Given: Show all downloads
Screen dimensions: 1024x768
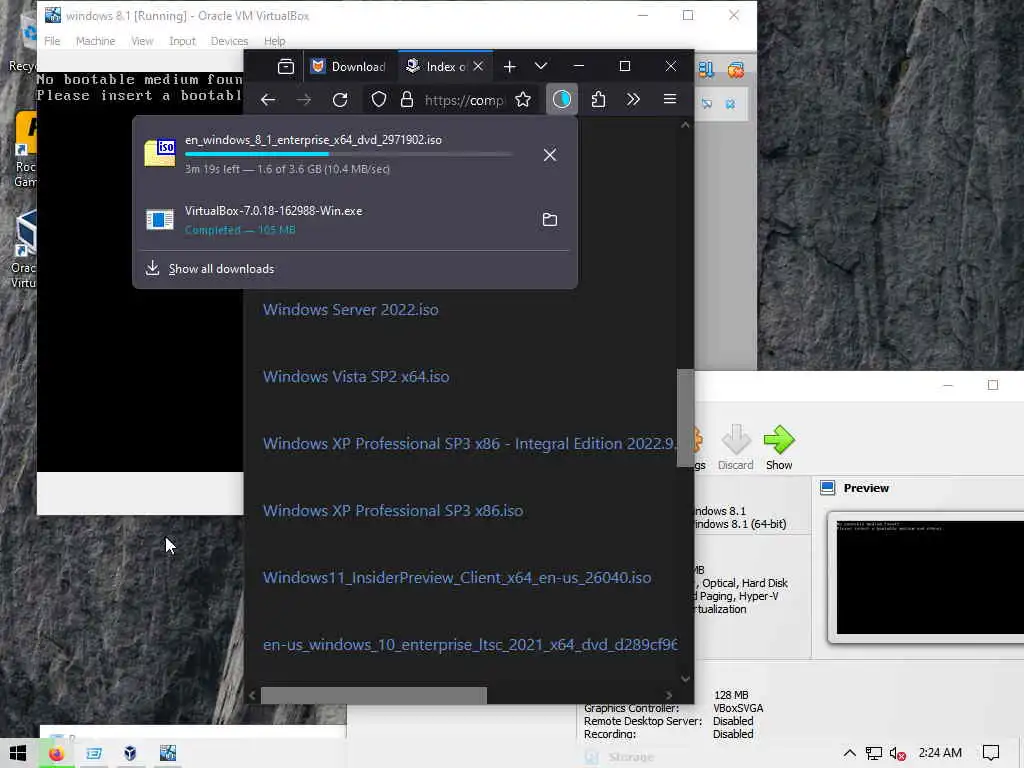Looking at the screenshot, I should tap(221, 269).
